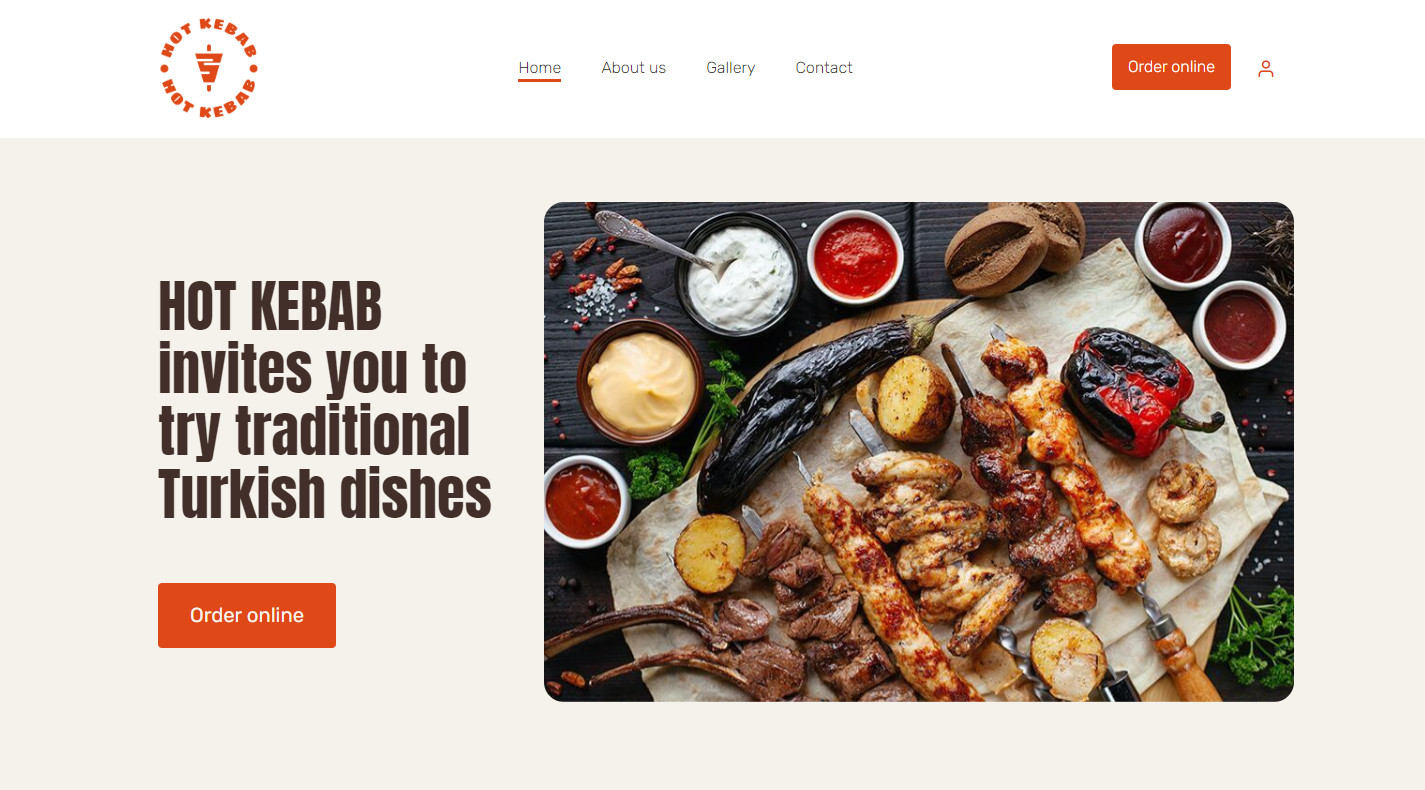Open the Contact page link
Screen dimensions: 1425x790
pyautogui.click(x=824, y=68)
